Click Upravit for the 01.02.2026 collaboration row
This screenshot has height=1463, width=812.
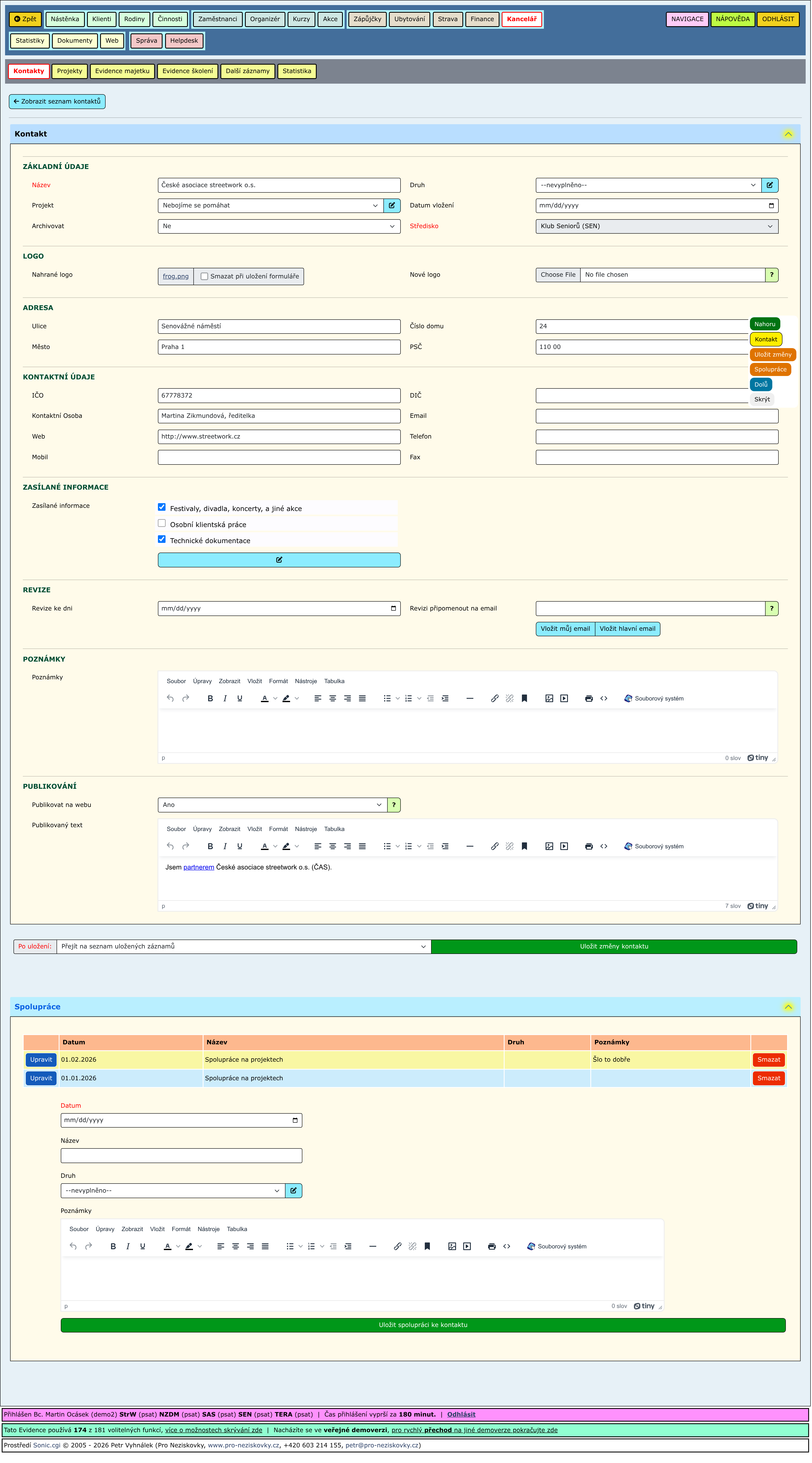(x=41, y=1060)
